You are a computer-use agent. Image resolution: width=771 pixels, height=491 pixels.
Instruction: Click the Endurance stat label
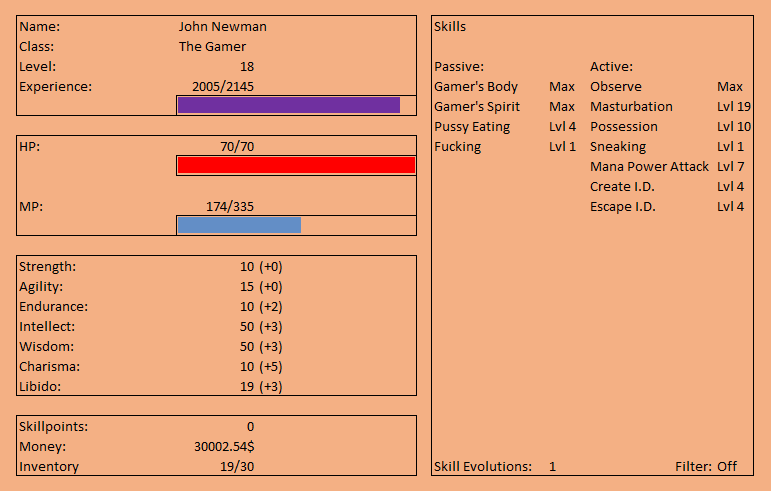(x=54, y=307)
